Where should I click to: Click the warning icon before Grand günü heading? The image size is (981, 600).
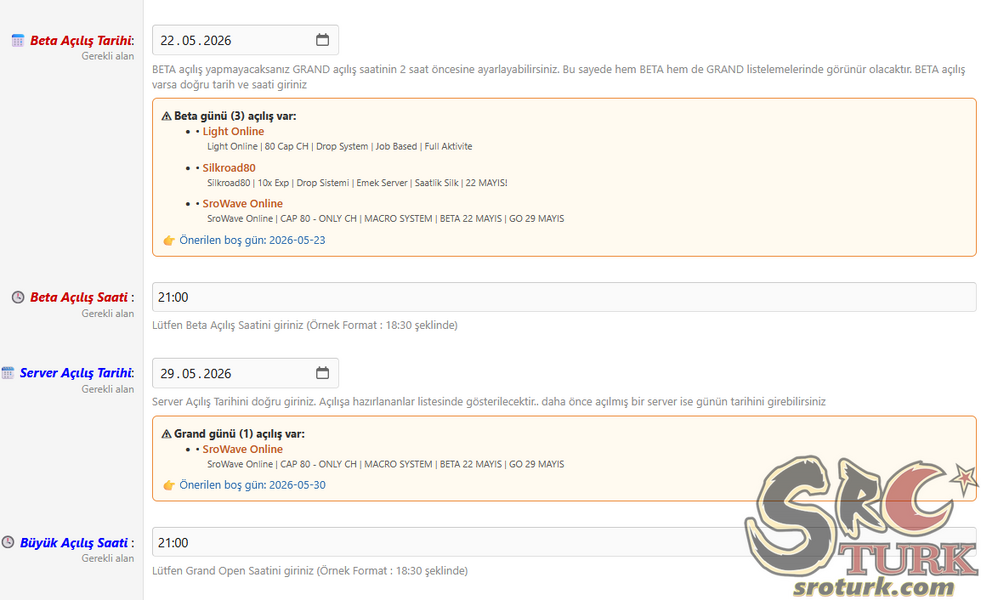[x=166, y=434]
